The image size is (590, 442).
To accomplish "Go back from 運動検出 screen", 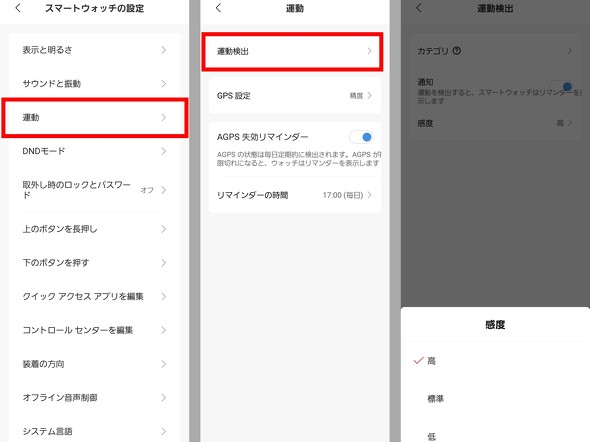I will tap(418, 8).
